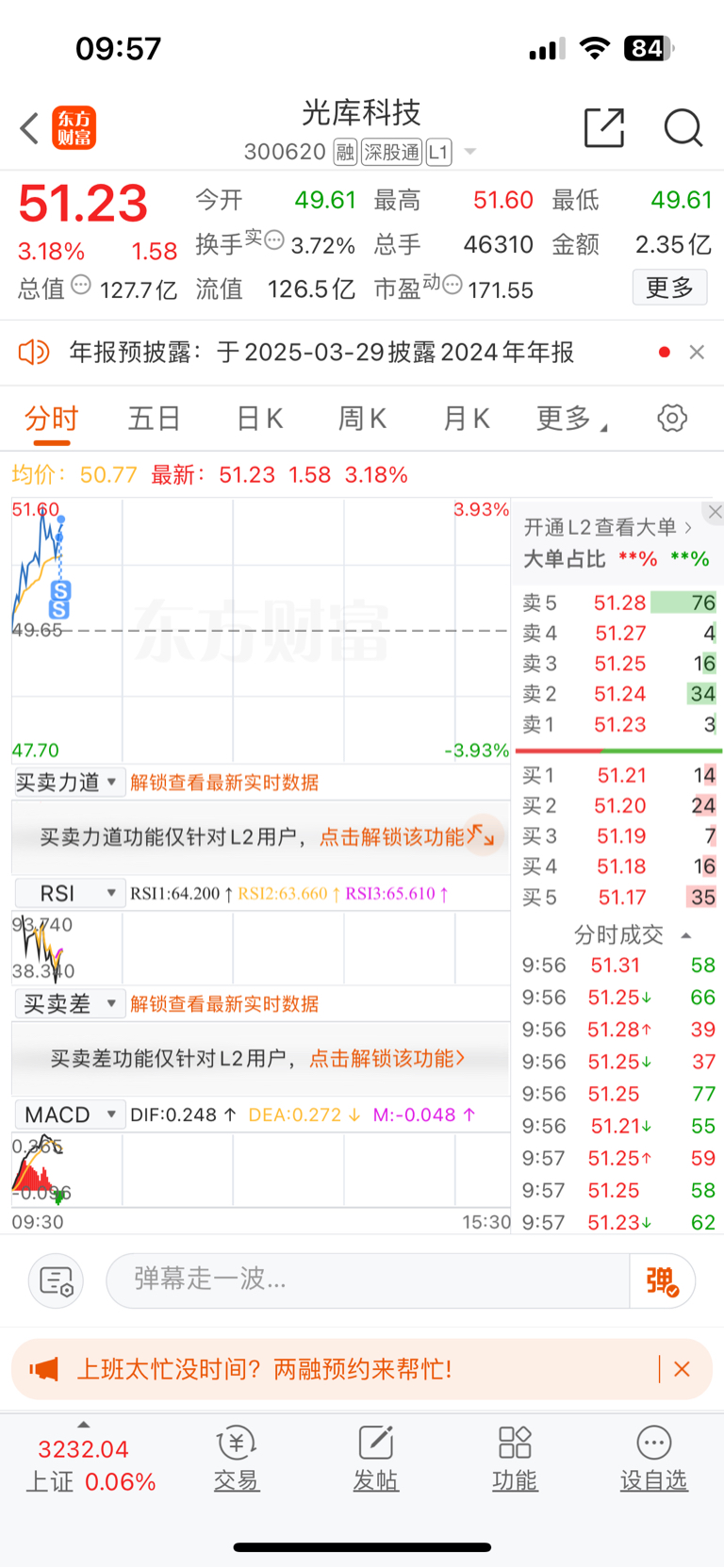Screen dimensions: 724x1568
Task: Select 买5 row at 51.17
Action: point(619,897)
